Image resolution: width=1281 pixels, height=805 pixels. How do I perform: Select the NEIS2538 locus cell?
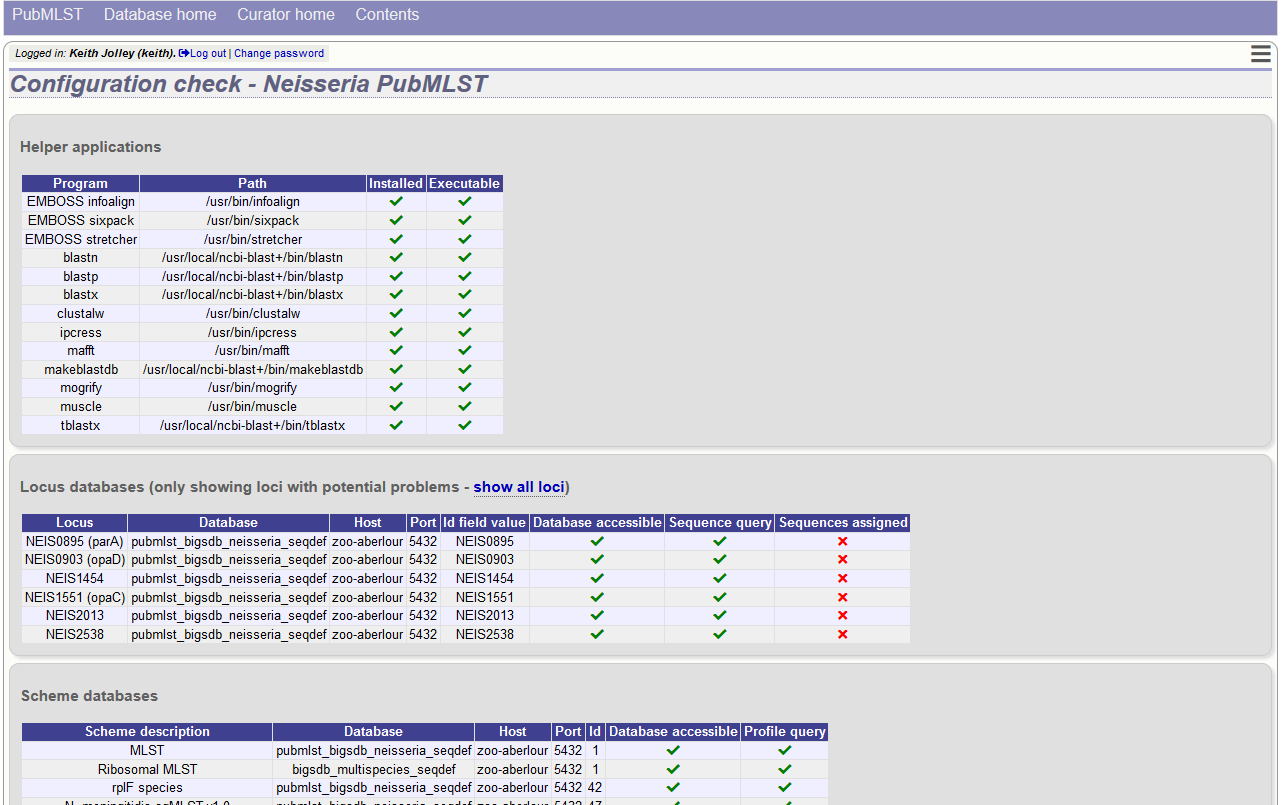click(x=75, y=634)
